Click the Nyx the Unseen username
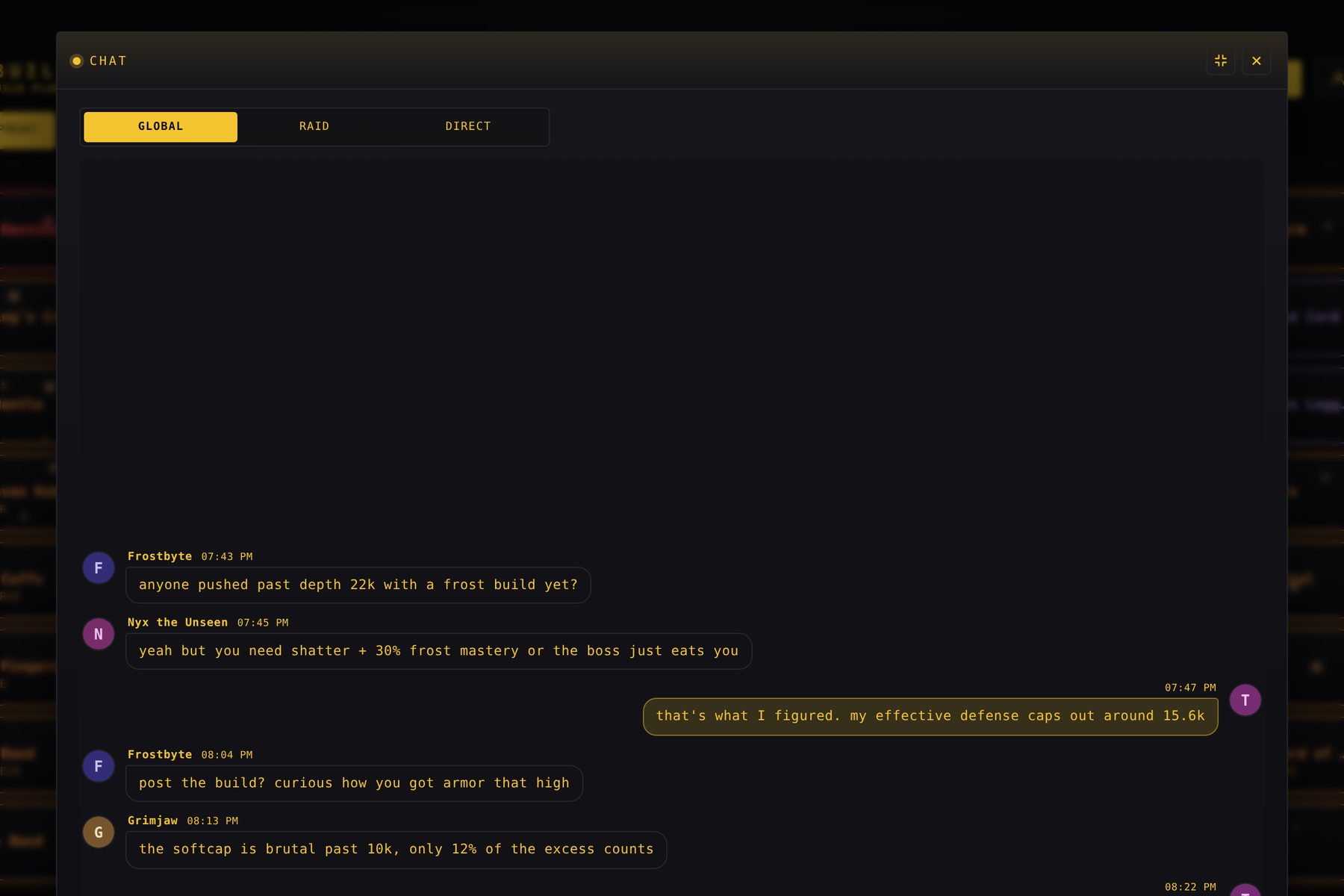 (x=178, y=622)
